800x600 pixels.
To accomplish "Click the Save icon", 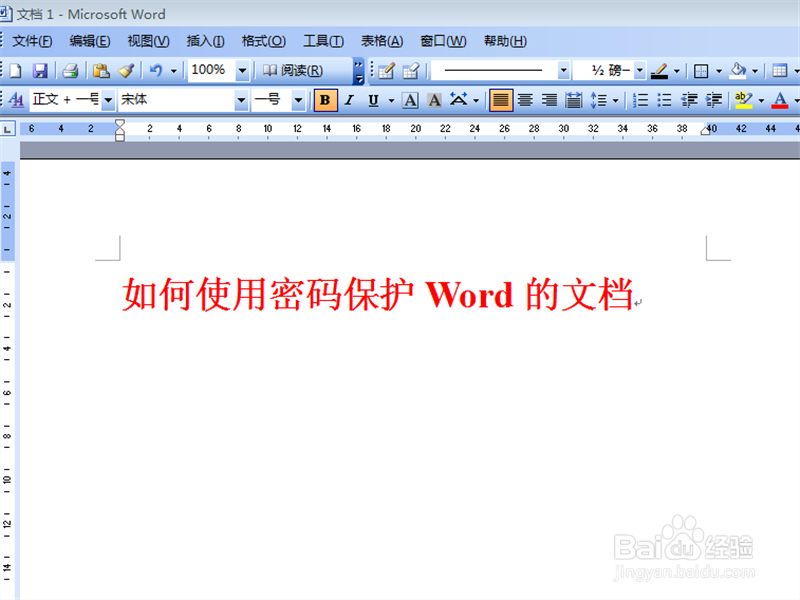I will (38, 71).
